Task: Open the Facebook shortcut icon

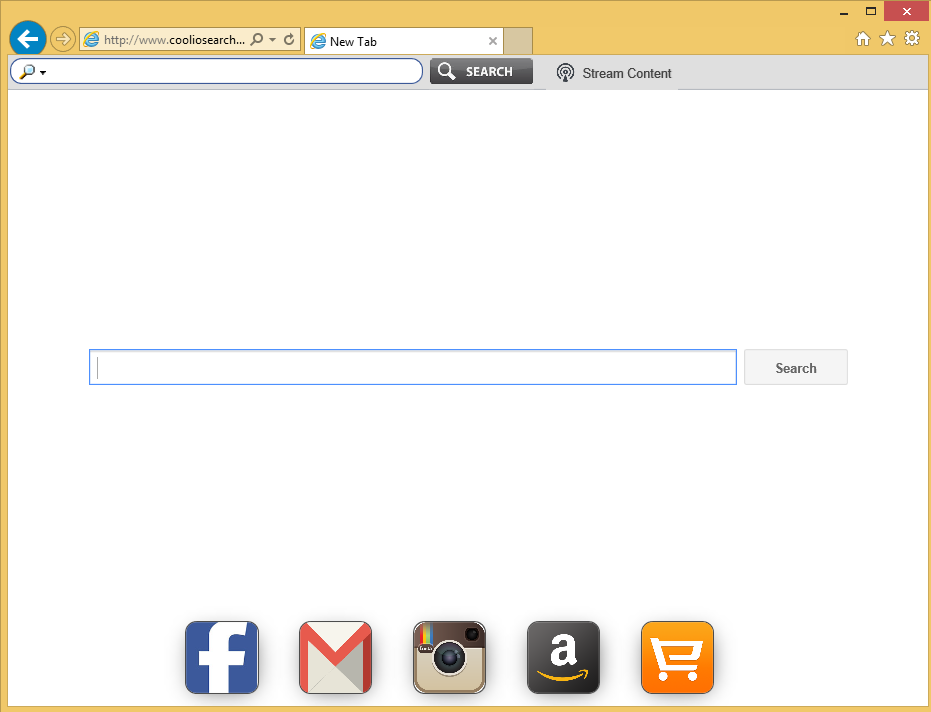Action: coord(222,657)
